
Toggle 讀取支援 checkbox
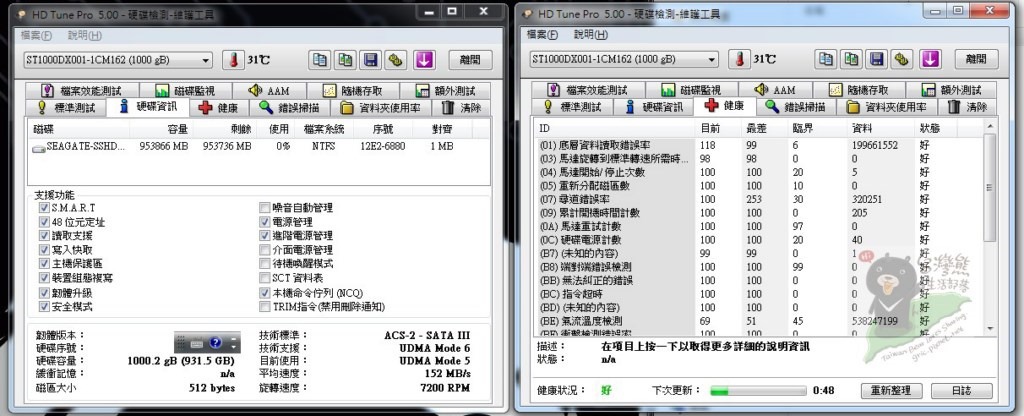pyautogui.click(x=44, y=236)
